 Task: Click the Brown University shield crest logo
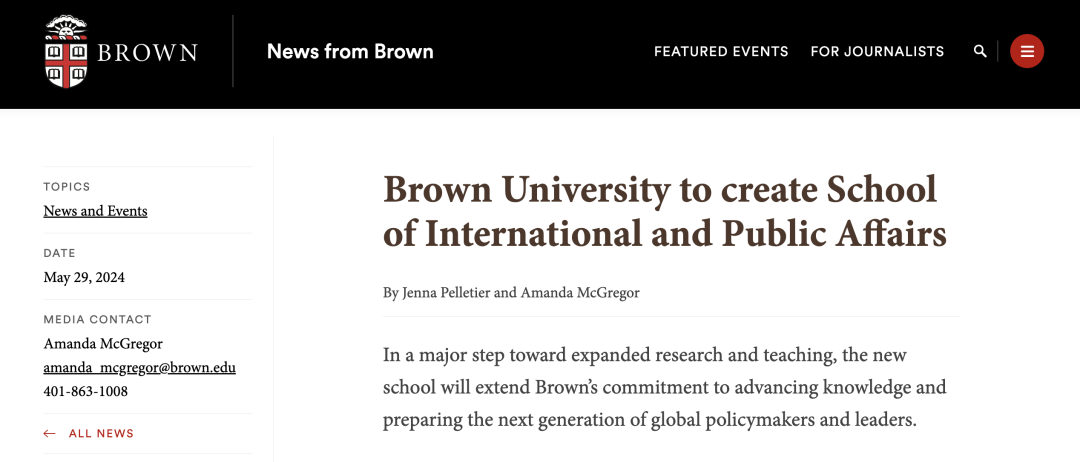(67, 51)
